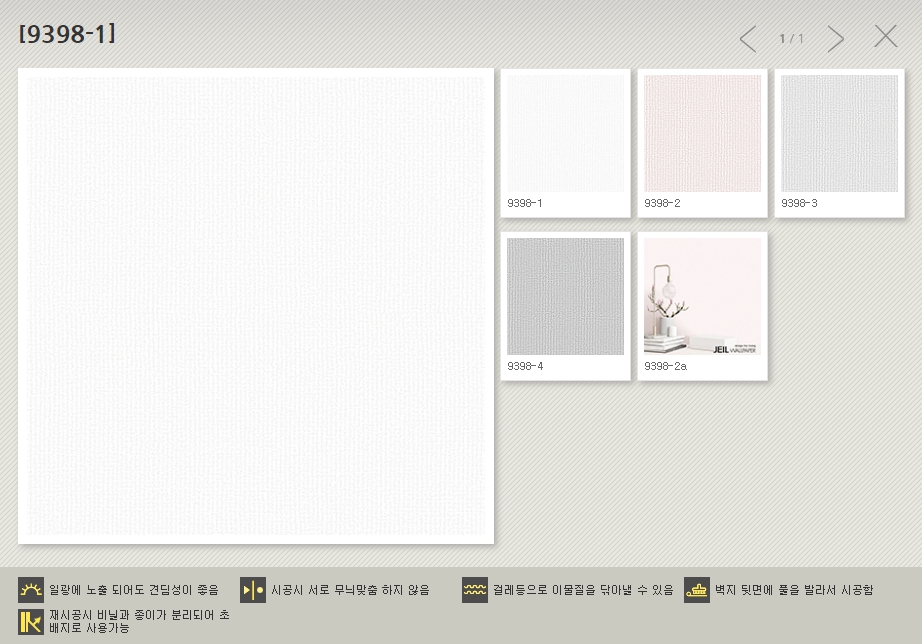Screen dimensions: 922x644
Task: Close the wallpaper viewer with X
Action: [886, 37]
